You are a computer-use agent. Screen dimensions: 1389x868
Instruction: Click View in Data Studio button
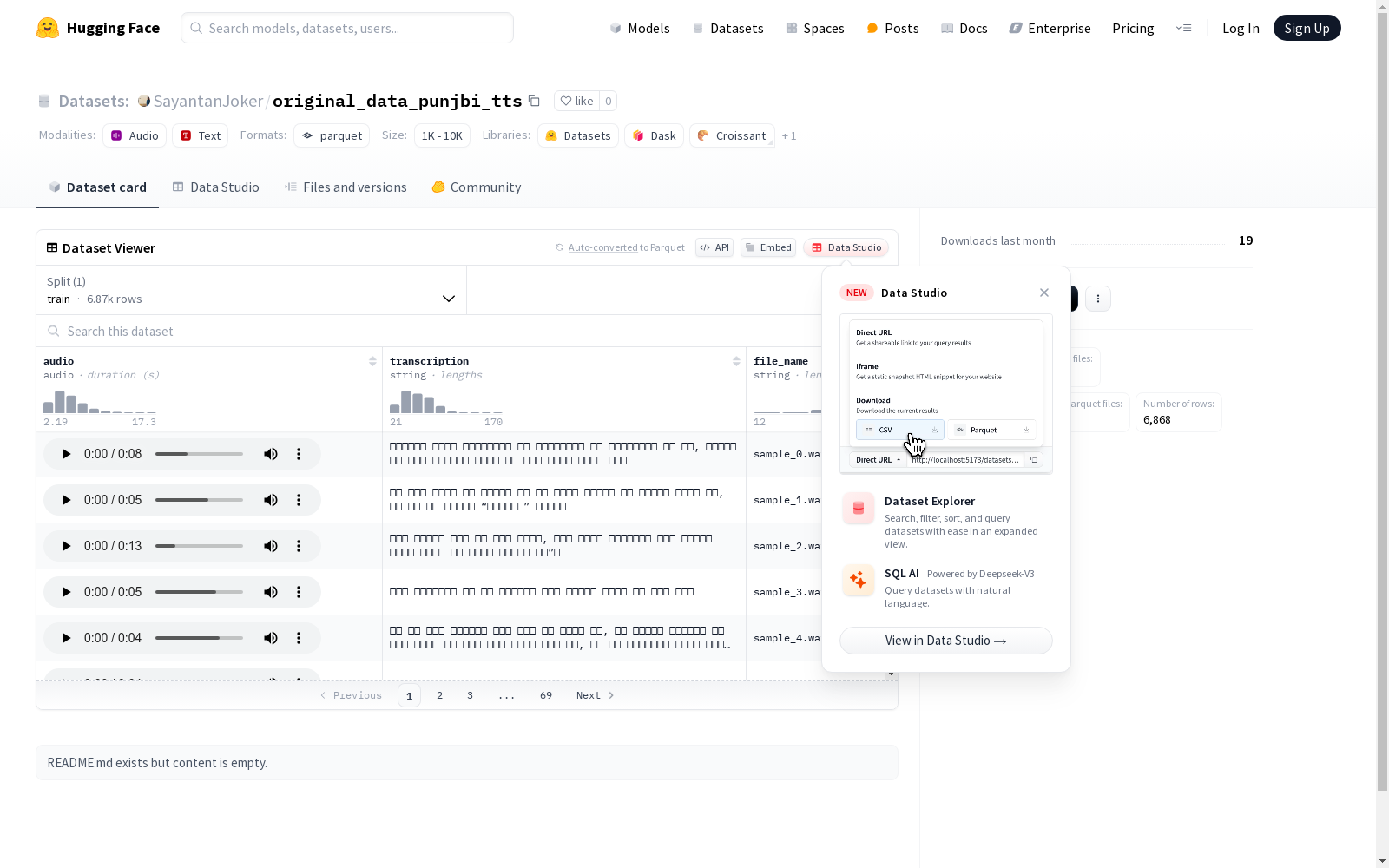[946, 641]
